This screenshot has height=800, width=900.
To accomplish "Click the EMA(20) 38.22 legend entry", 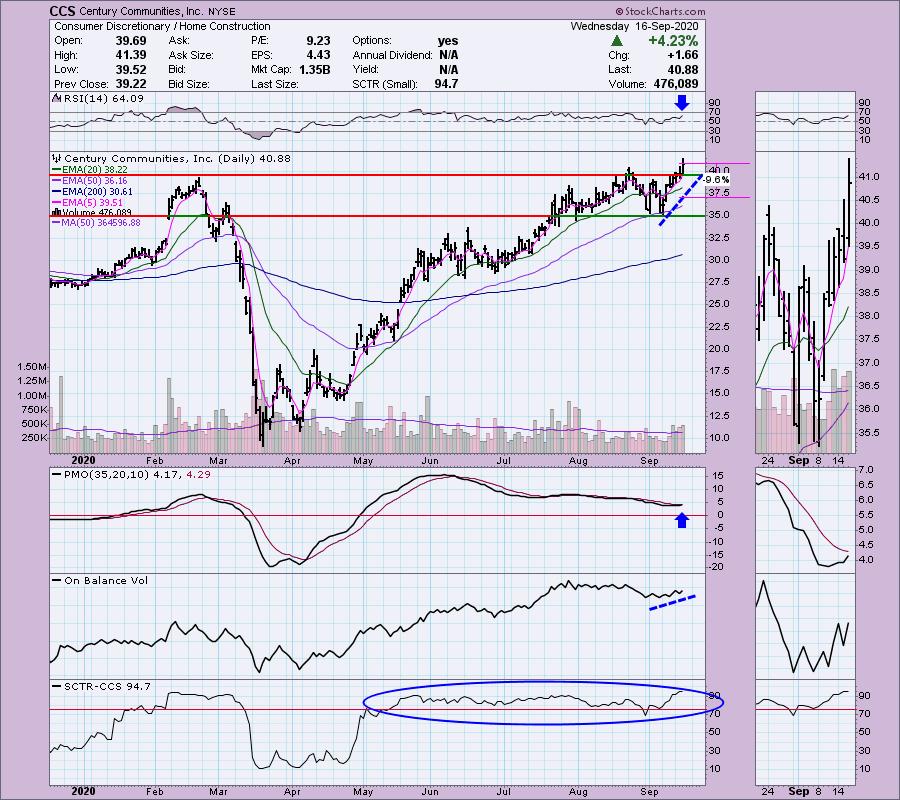I will coord(90,170).
